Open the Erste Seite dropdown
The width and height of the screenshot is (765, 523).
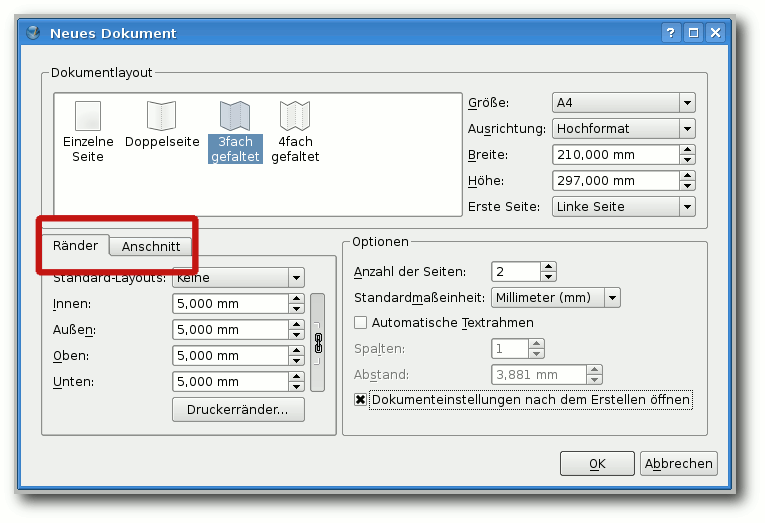(624, 207)
